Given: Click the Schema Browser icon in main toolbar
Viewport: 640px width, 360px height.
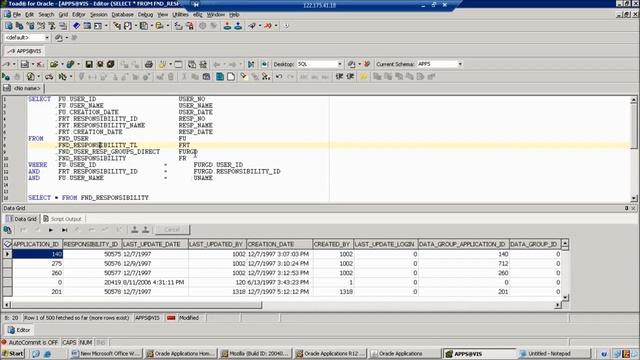Looking at the screenshot, I should pyautogui.click(x=19, y=26).
